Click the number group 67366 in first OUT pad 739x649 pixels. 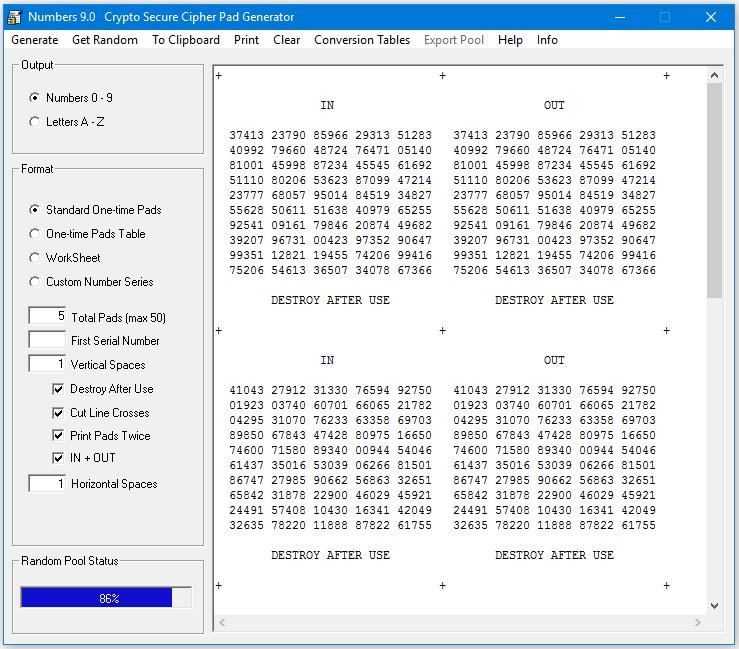point(638,270)
